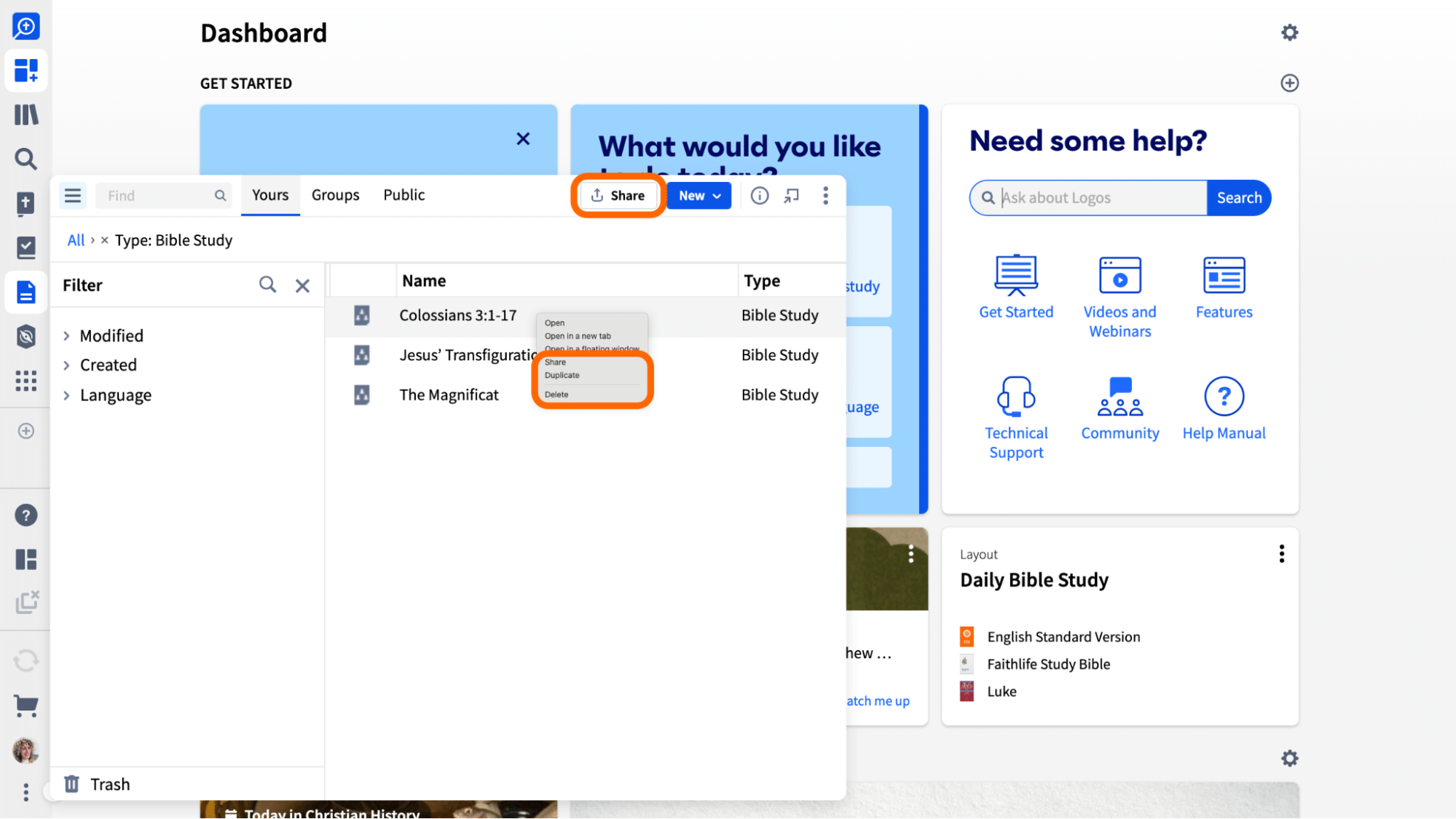Select The Magnificat document row
This screenshot has height=819, width=1456.
(587, 395)
